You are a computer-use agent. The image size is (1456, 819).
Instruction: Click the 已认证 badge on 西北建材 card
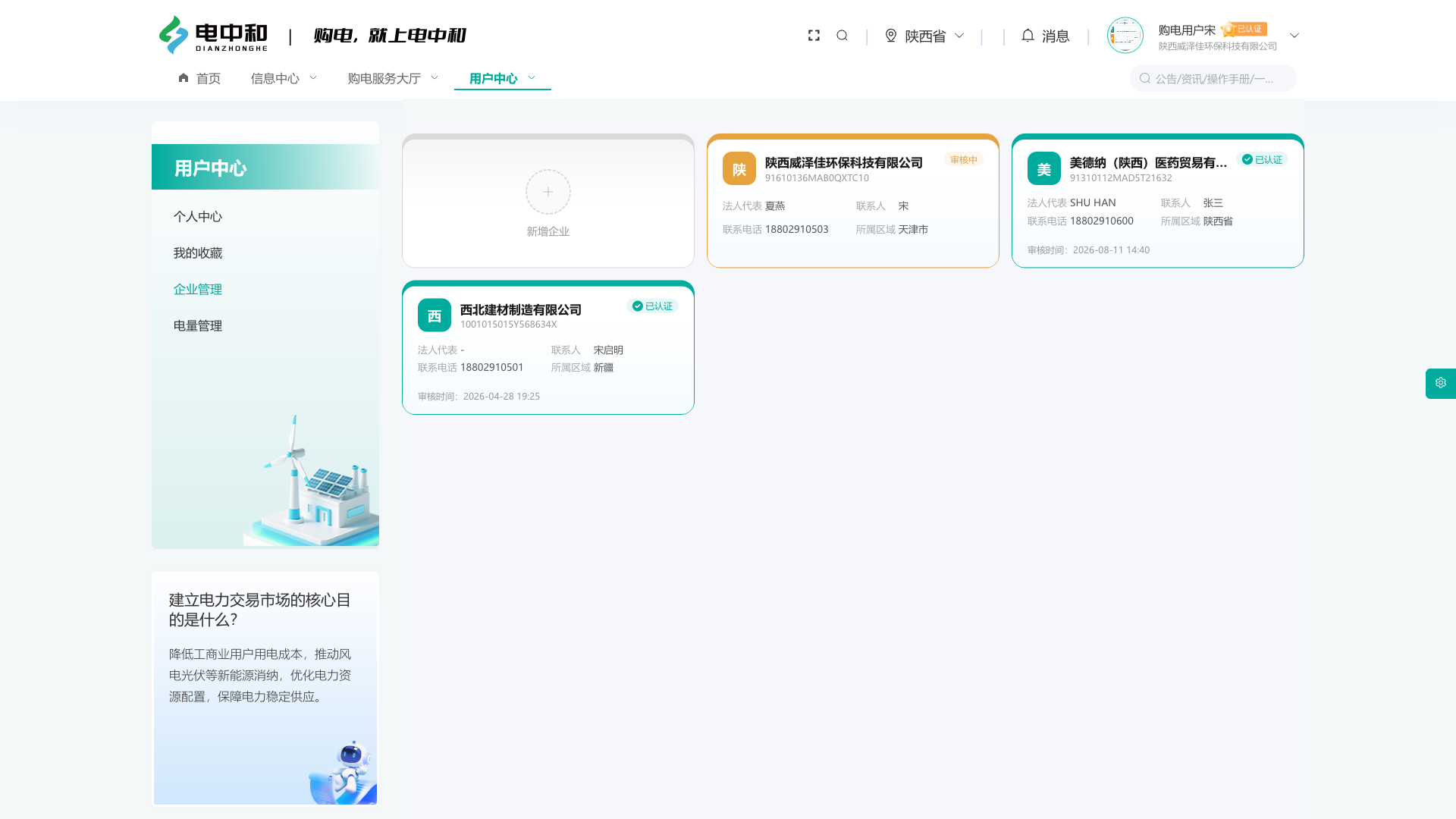click(653, 306)
